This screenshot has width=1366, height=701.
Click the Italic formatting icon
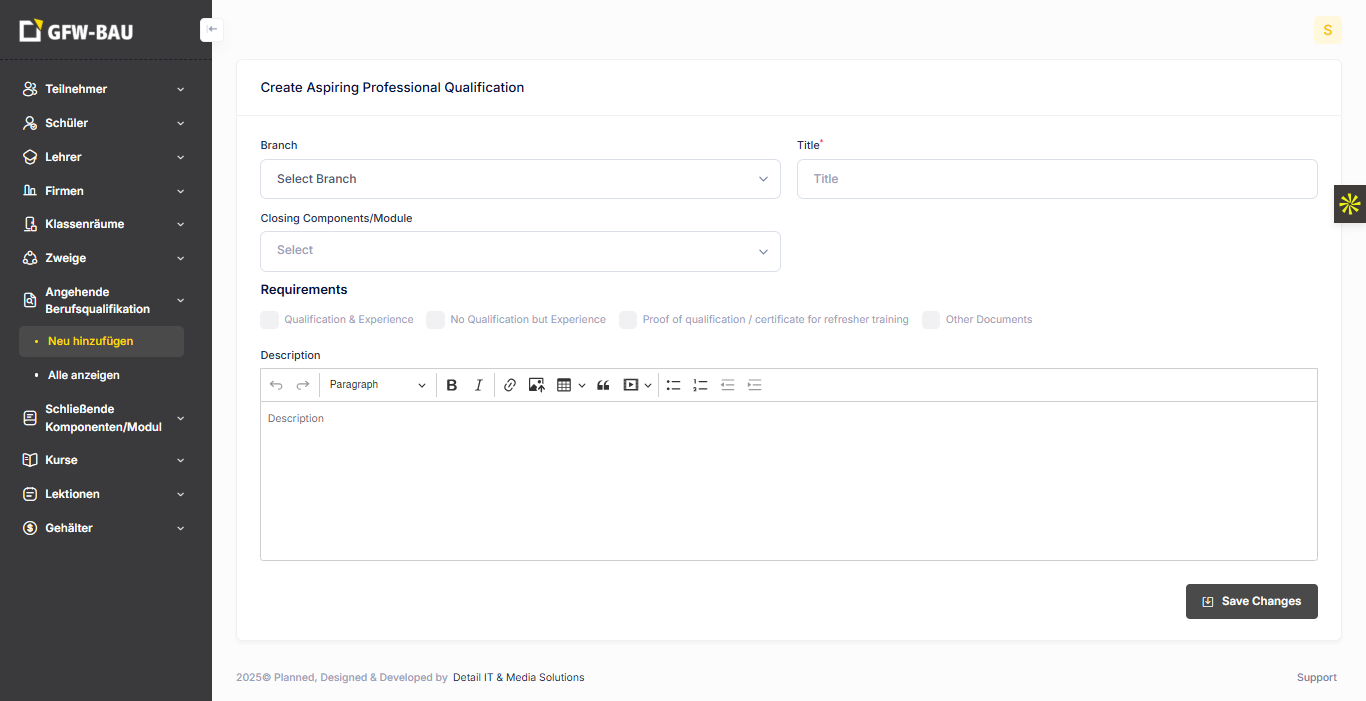click(478, 385)
